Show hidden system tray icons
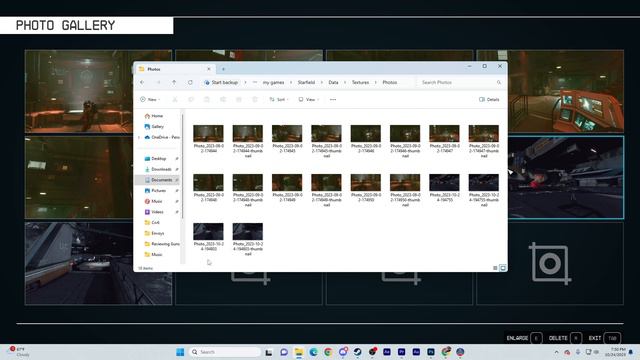 (556, 352)
